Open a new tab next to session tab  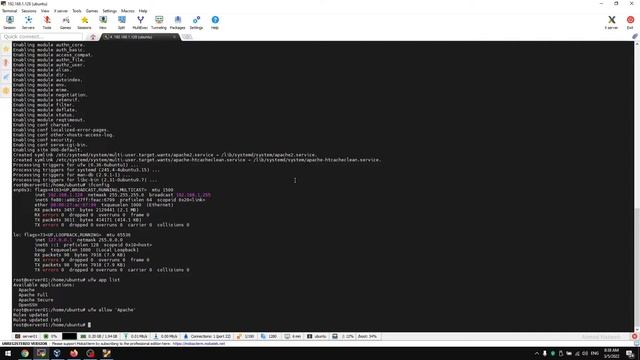pyautogui.click(x=187, y=37)
